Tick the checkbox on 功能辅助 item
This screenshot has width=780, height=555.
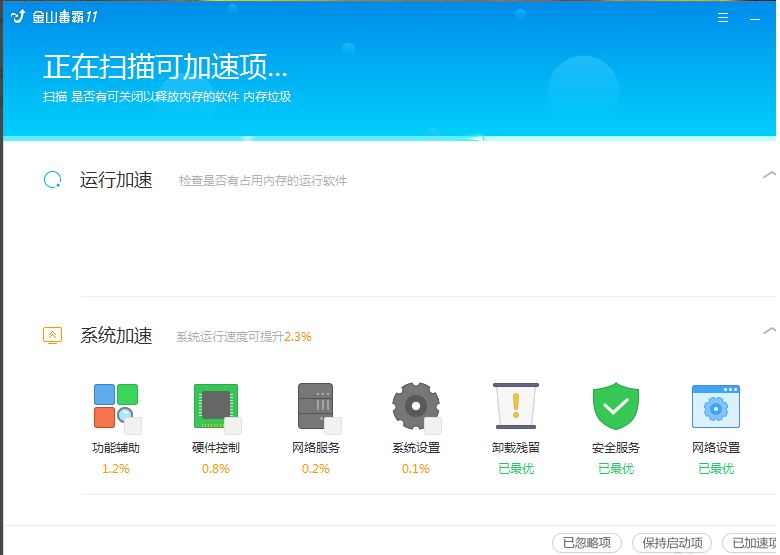click(x=133, y=426)
